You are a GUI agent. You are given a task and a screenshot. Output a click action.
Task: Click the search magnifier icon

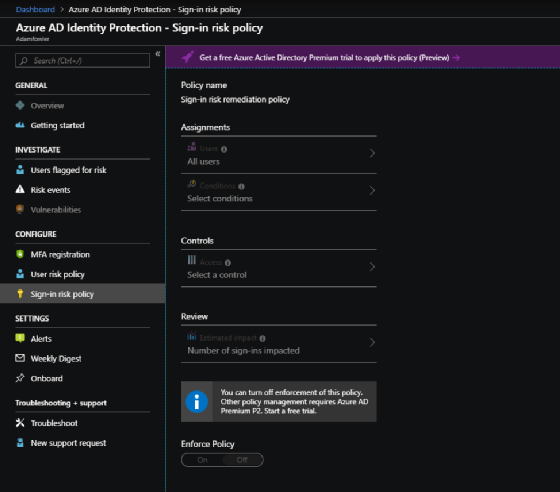click(x=24, y=61)
